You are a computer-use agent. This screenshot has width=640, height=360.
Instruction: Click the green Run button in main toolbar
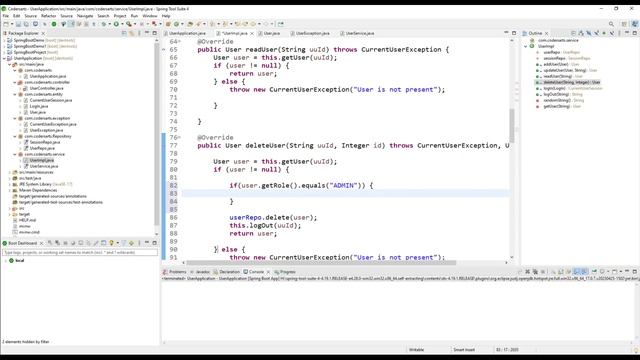[116, 24]
